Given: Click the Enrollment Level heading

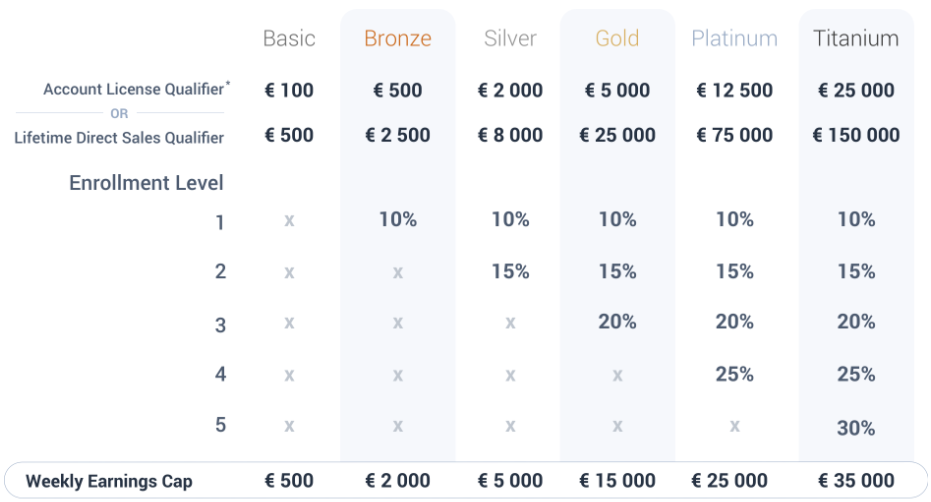Looking at the screenshot, I should point(146,183).
